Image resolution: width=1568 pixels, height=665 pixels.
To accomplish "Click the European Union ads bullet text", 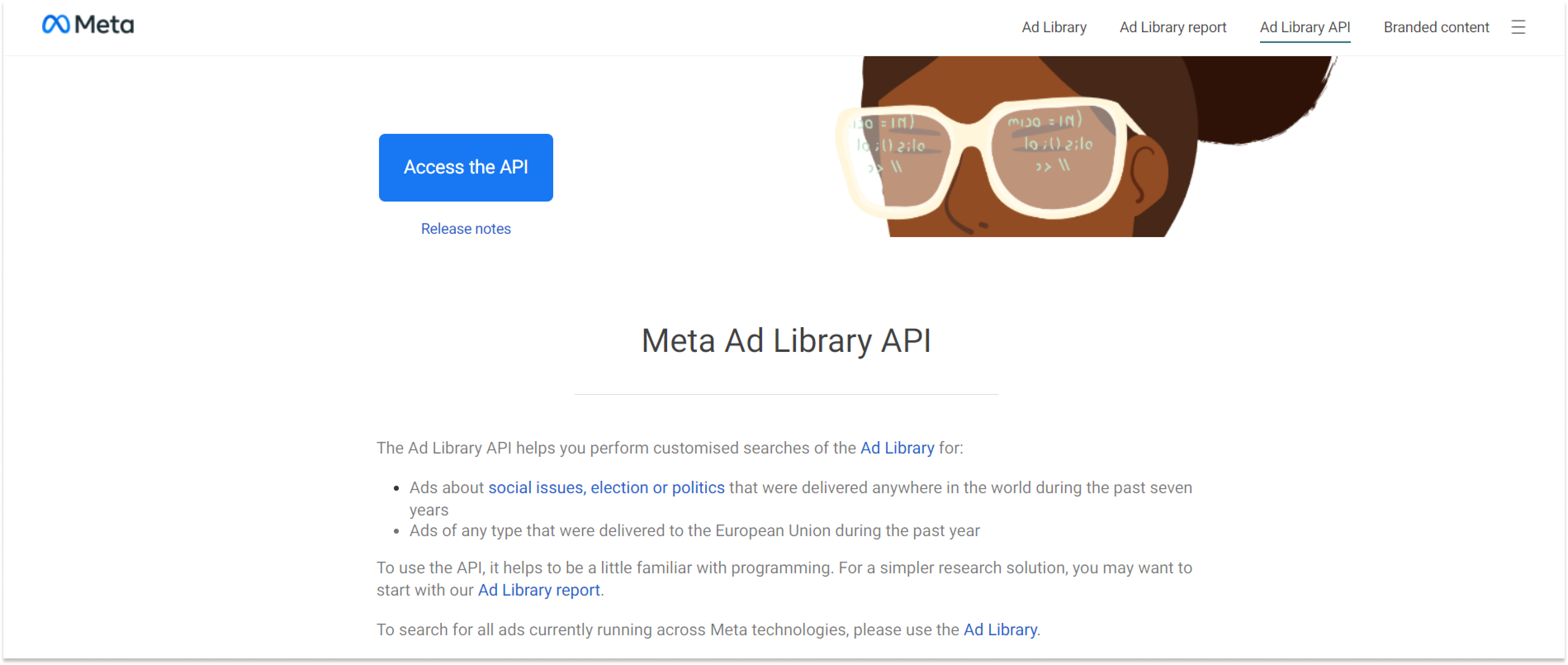I will 694,531.
